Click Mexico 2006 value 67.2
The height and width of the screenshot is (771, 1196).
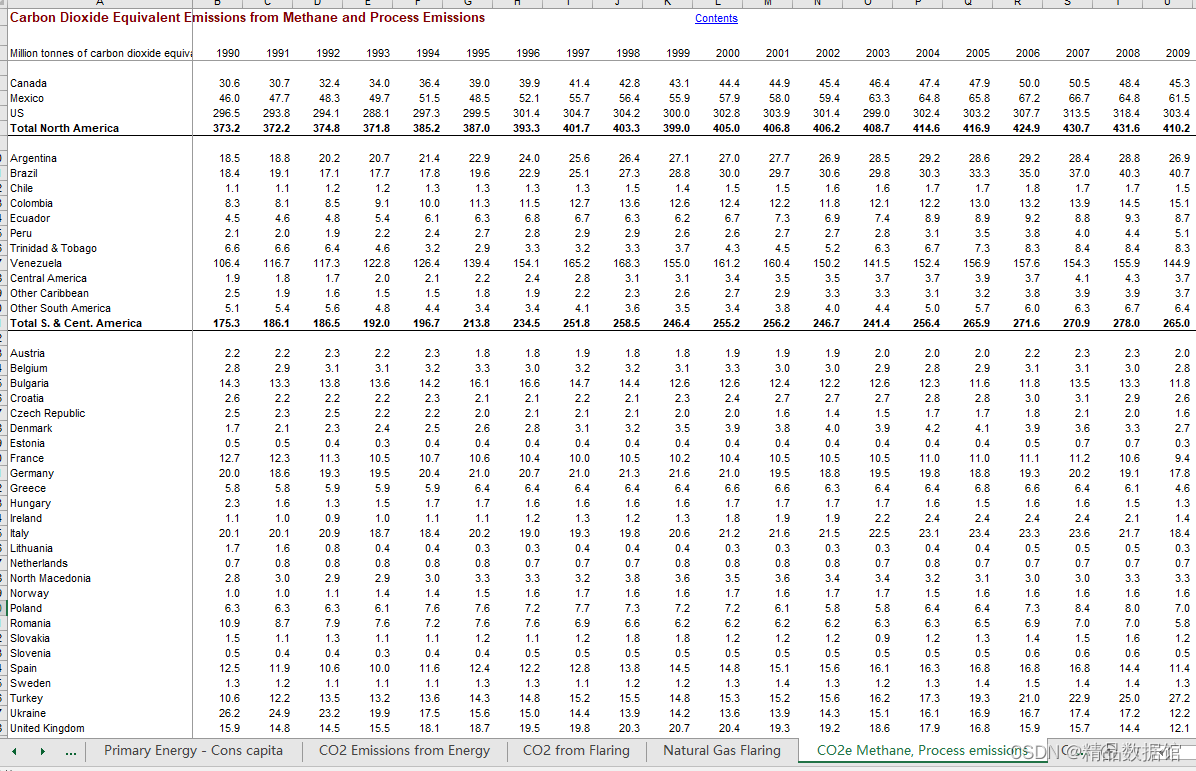(x=1029, y=98)
